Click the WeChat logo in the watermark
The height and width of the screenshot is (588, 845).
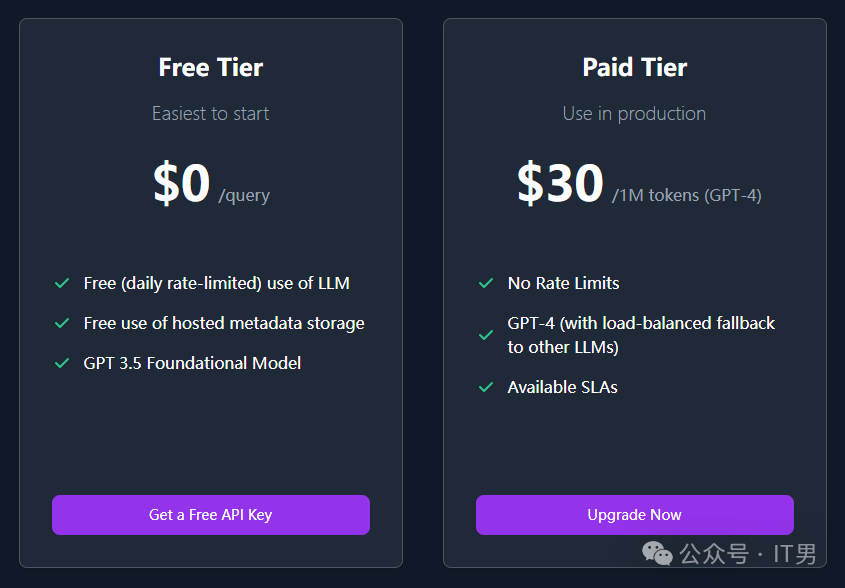pos(657,553)
